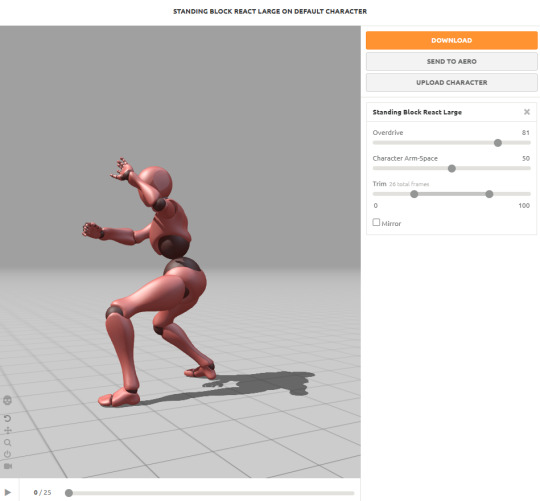
Task: Select the pan move-arrows icon
Action: coord(8,430)
